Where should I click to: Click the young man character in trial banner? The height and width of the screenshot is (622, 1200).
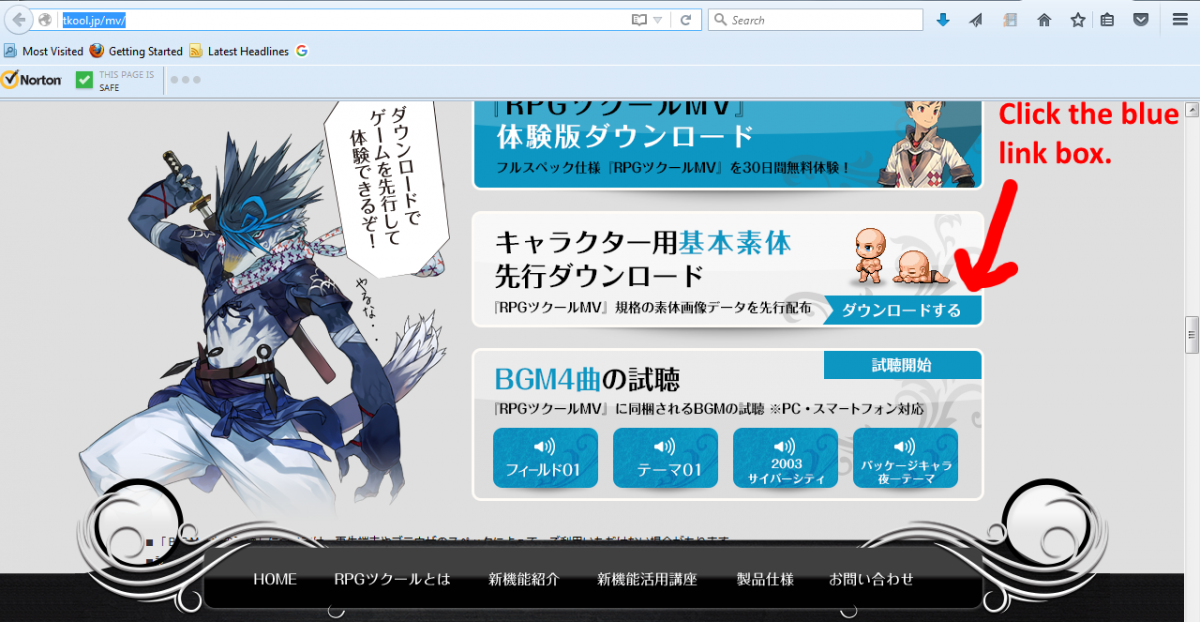[925, 143]
